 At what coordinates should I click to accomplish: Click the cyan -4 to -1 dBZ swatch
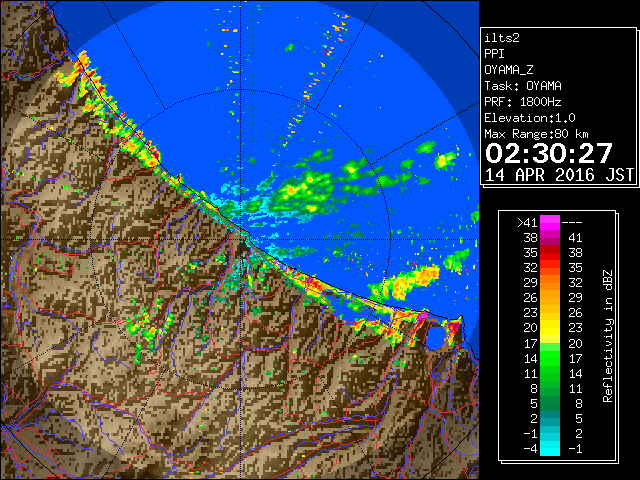tap(550, 448)
